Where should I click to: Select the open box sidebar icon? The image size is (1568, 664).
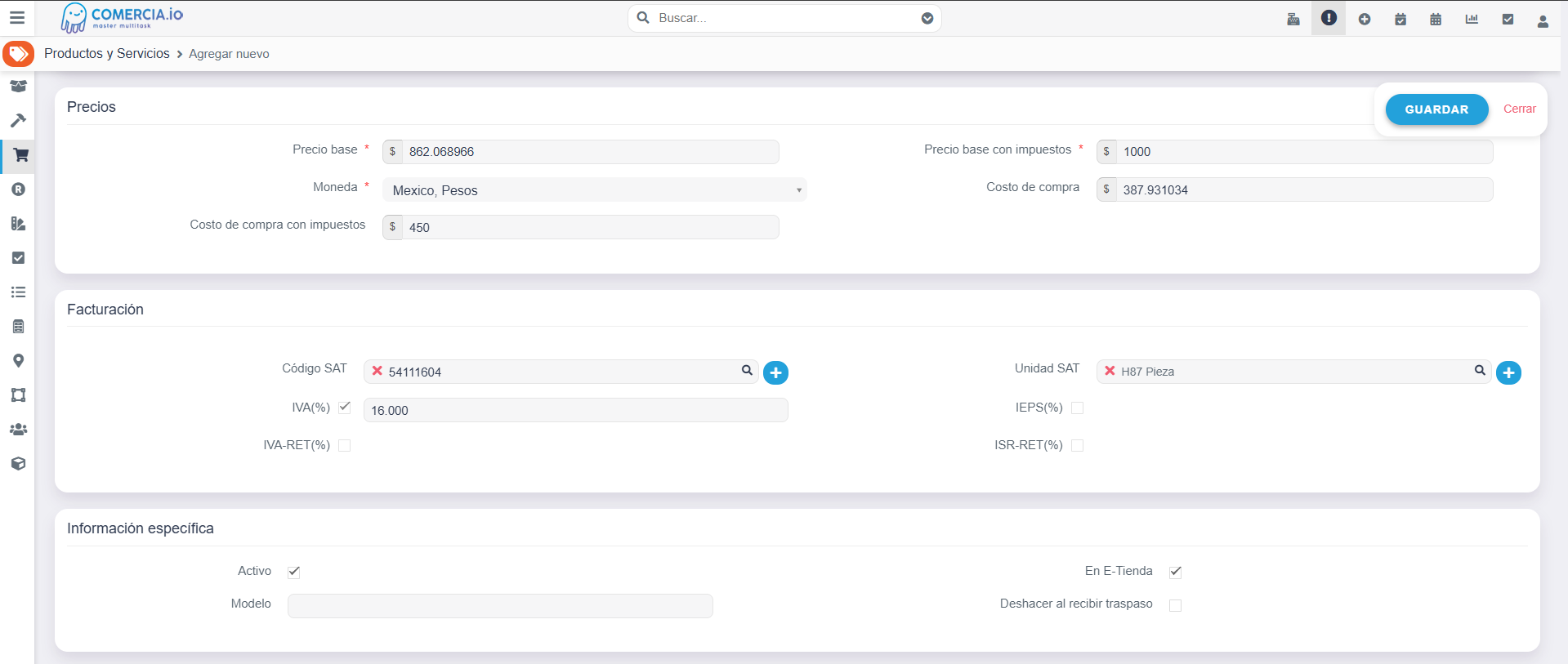pyautogui.click(x=18, y=86)
